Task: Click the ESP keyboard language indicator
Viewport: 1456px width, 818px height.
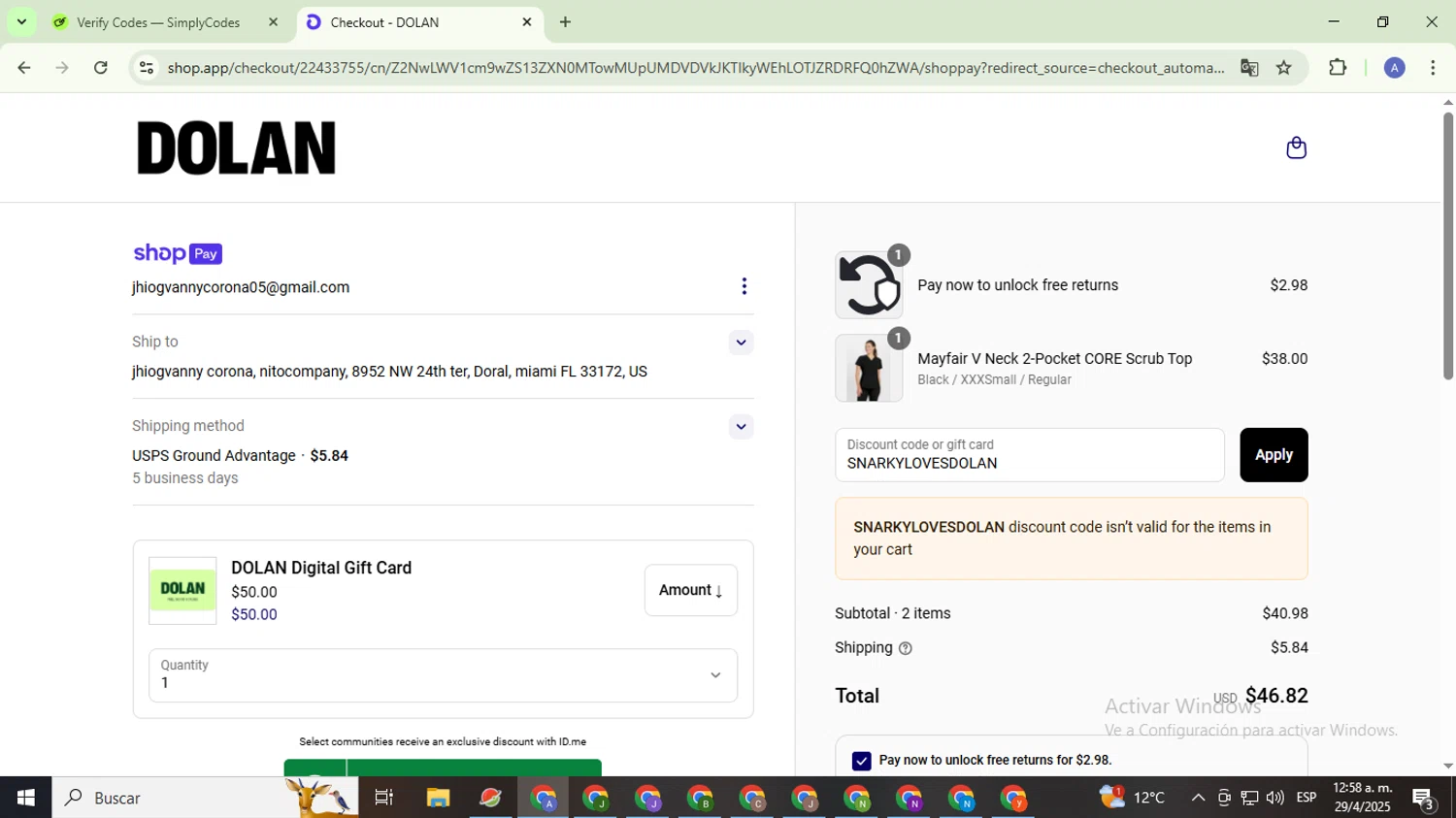Action: coord(1307,798)
